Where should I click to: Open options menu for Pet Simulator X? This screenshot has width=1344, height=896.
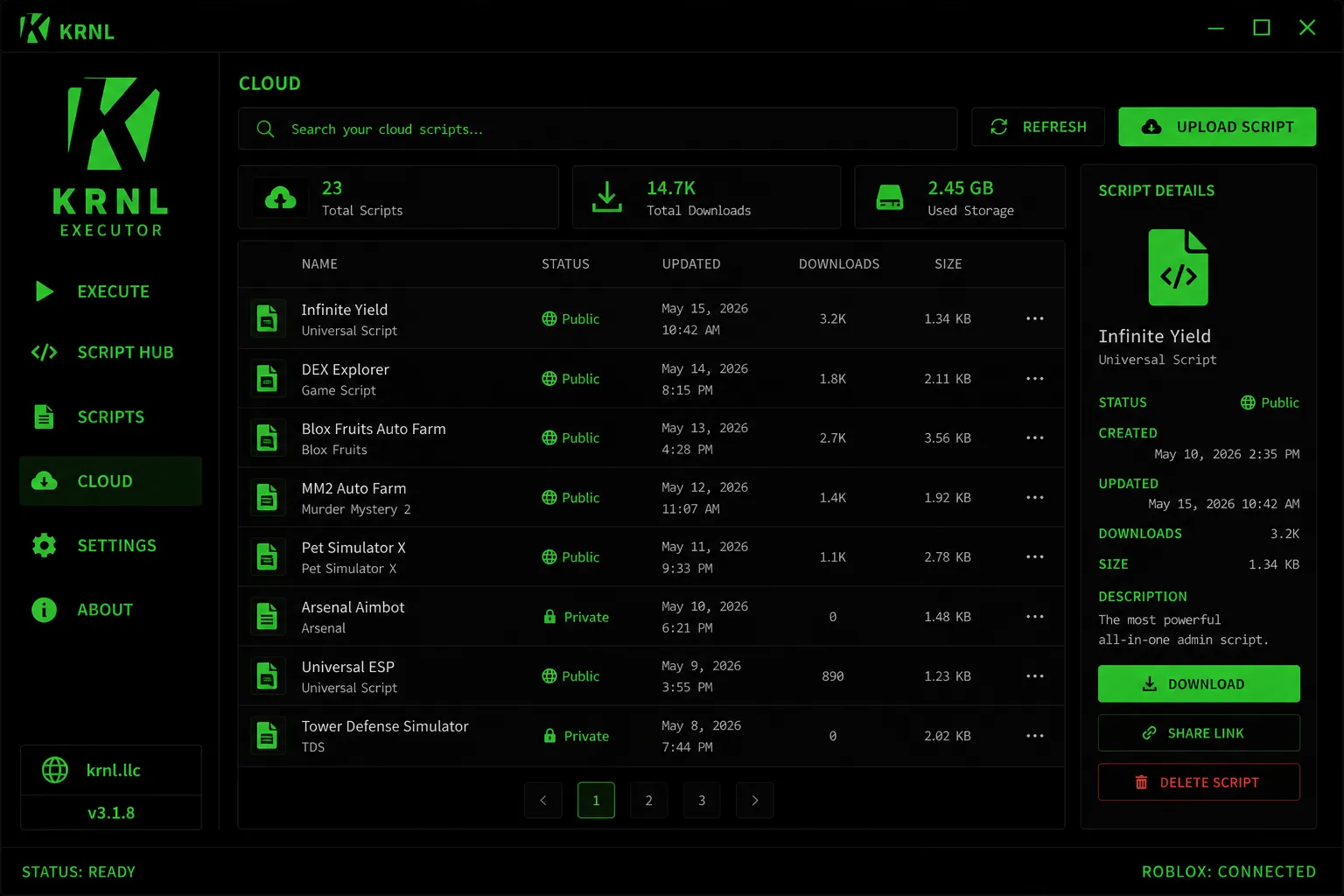pos(1035,556)
